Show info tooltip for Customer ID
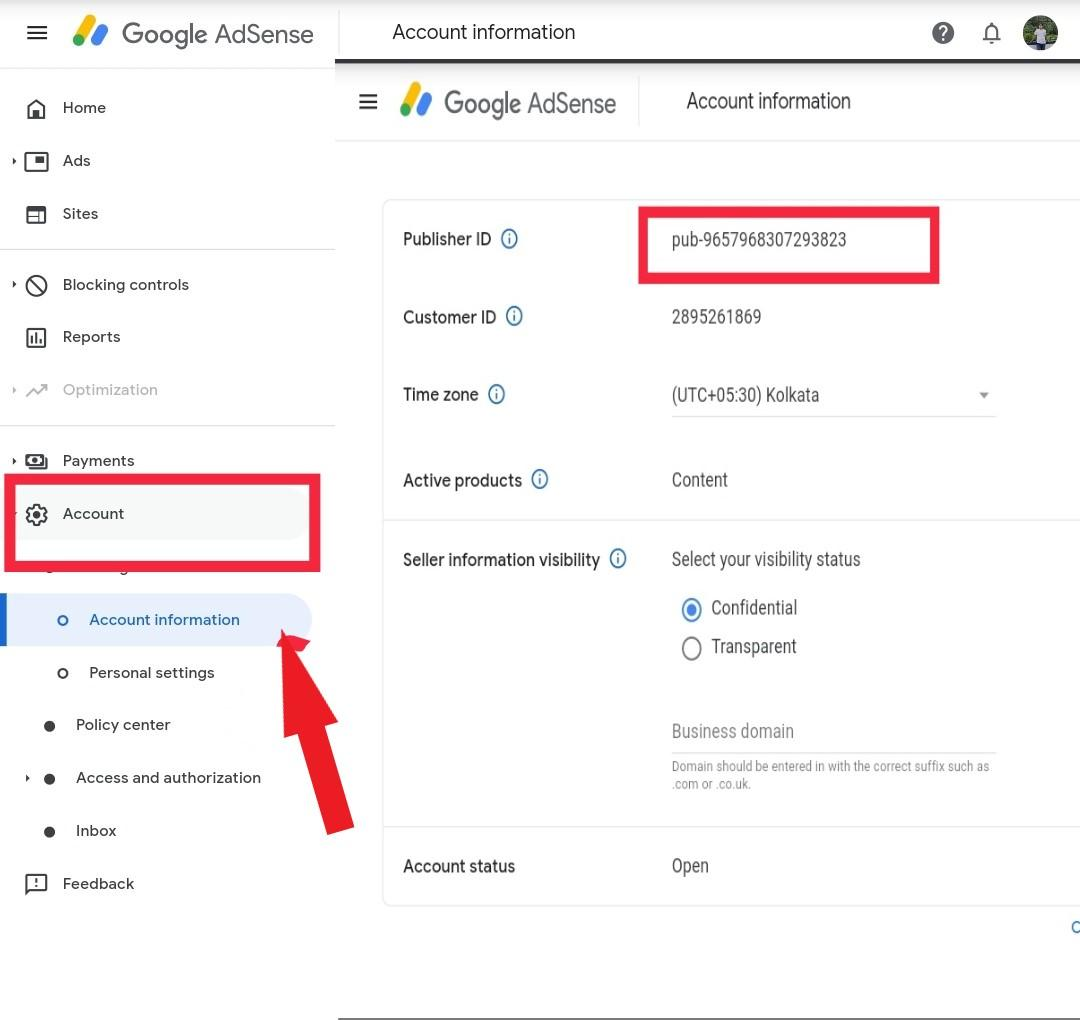Image resolution: width=1080 pixels, height=1020 pixels. 514,316
